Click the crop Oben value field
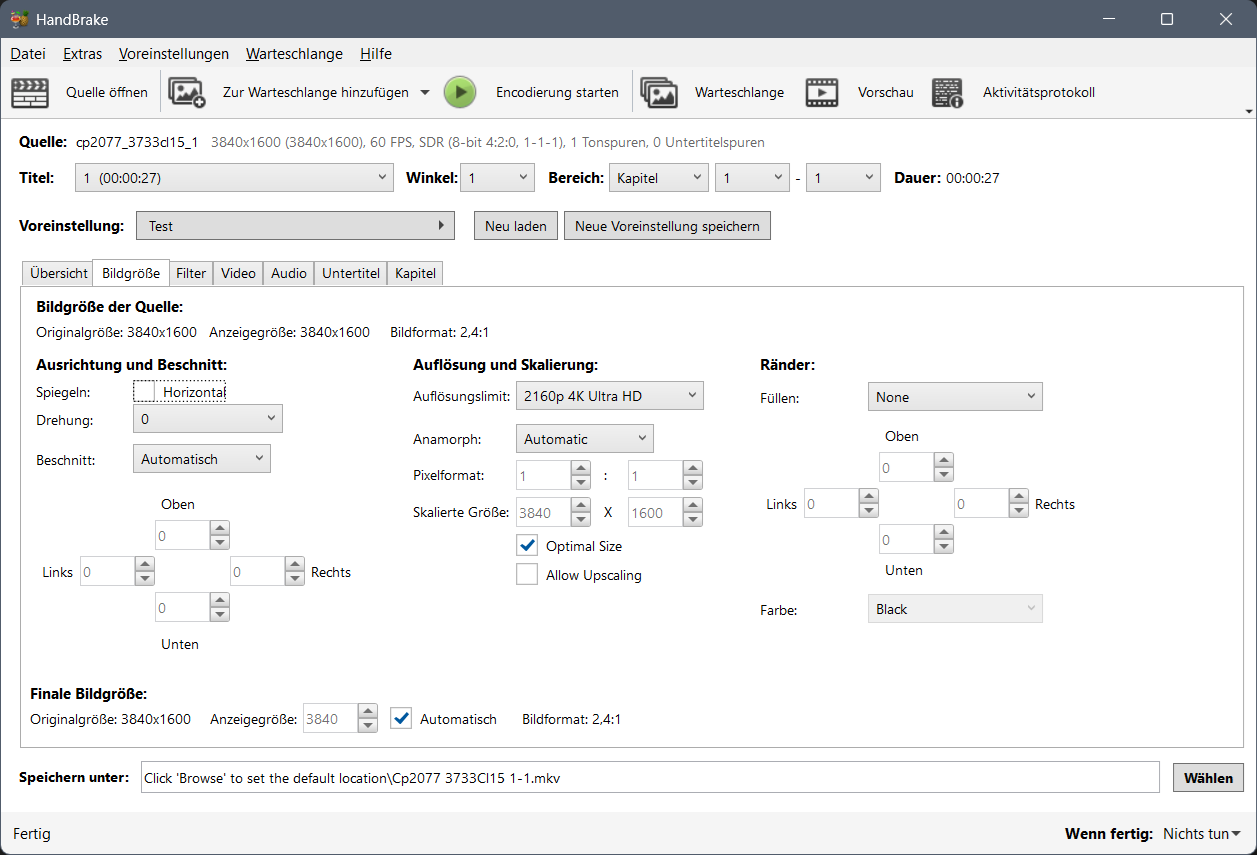This screenshot has width=1257, height=855. pyautogui.click(x=183, y=535)
